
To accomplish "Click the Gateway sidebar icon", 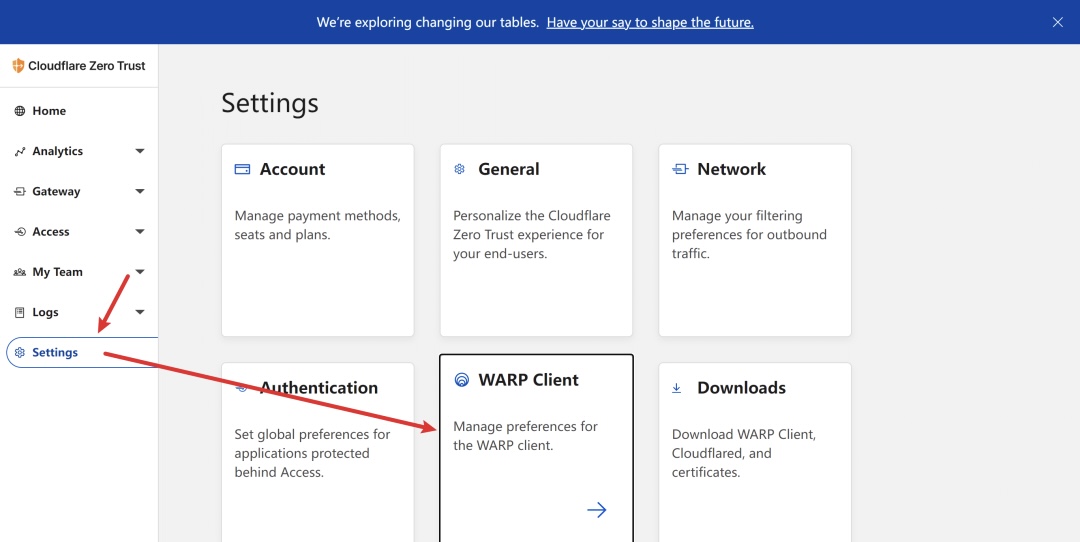I will click(19, 191).
